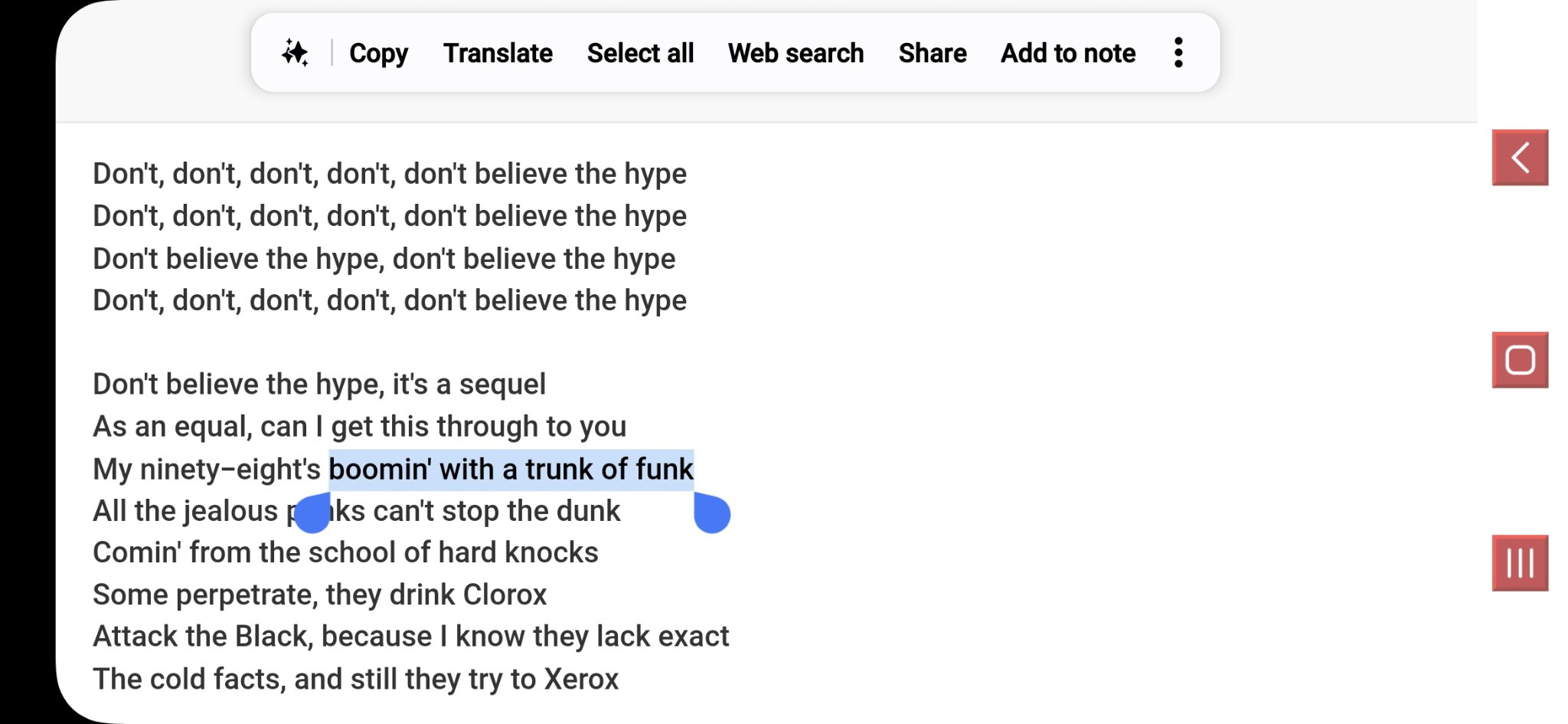Viewport: 1568px width, 724px height.
Task: Tap the left blue selection handle
Action: point(312,513)
